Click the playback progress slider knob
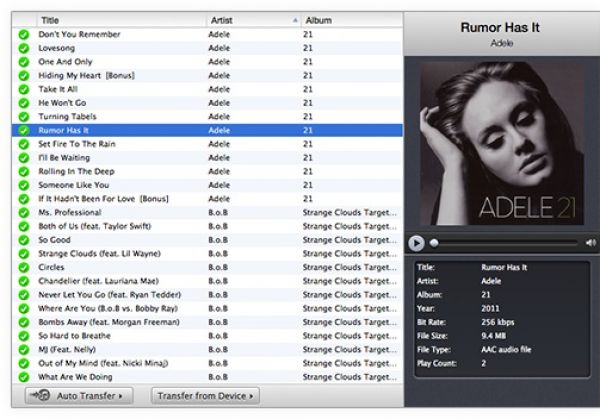600x419 pixels. pos(434,243)
